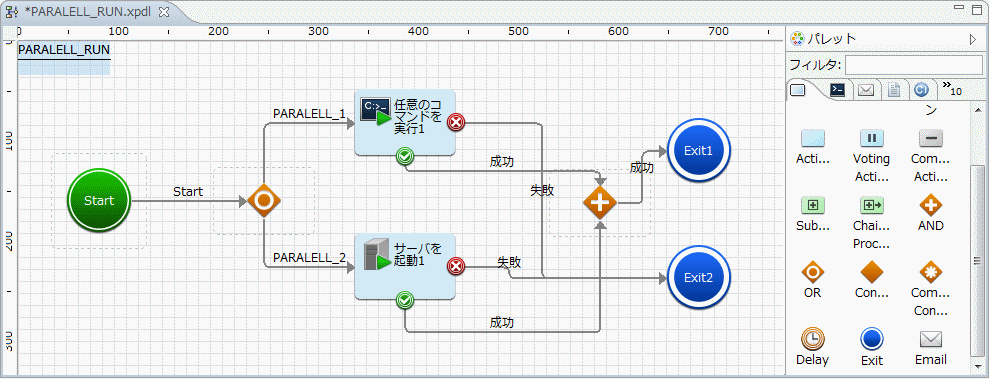Select the Activity node in the palette
This screenshot has width=989, height=379.
pyautogui.click(x=813, y=147)
